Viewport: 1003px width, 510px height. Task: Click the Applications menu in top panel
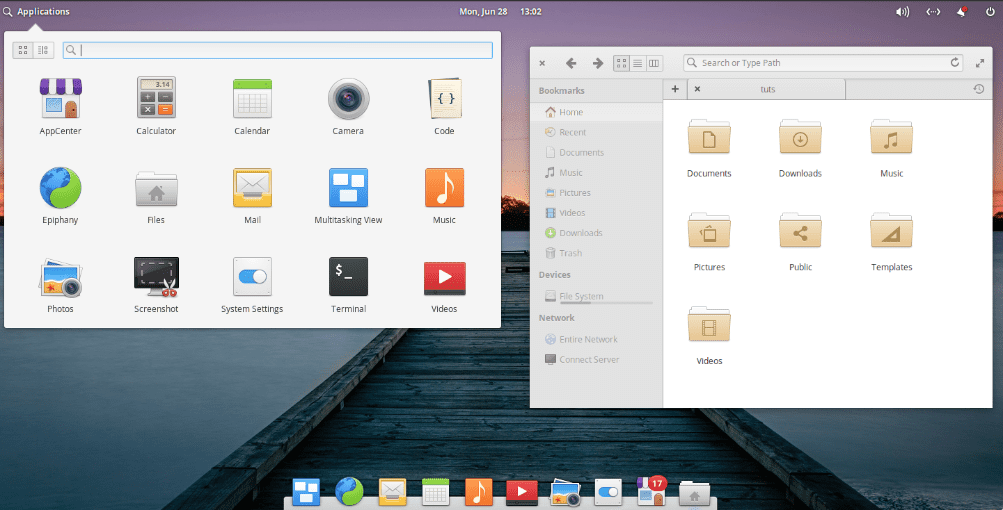pos(36,12)
